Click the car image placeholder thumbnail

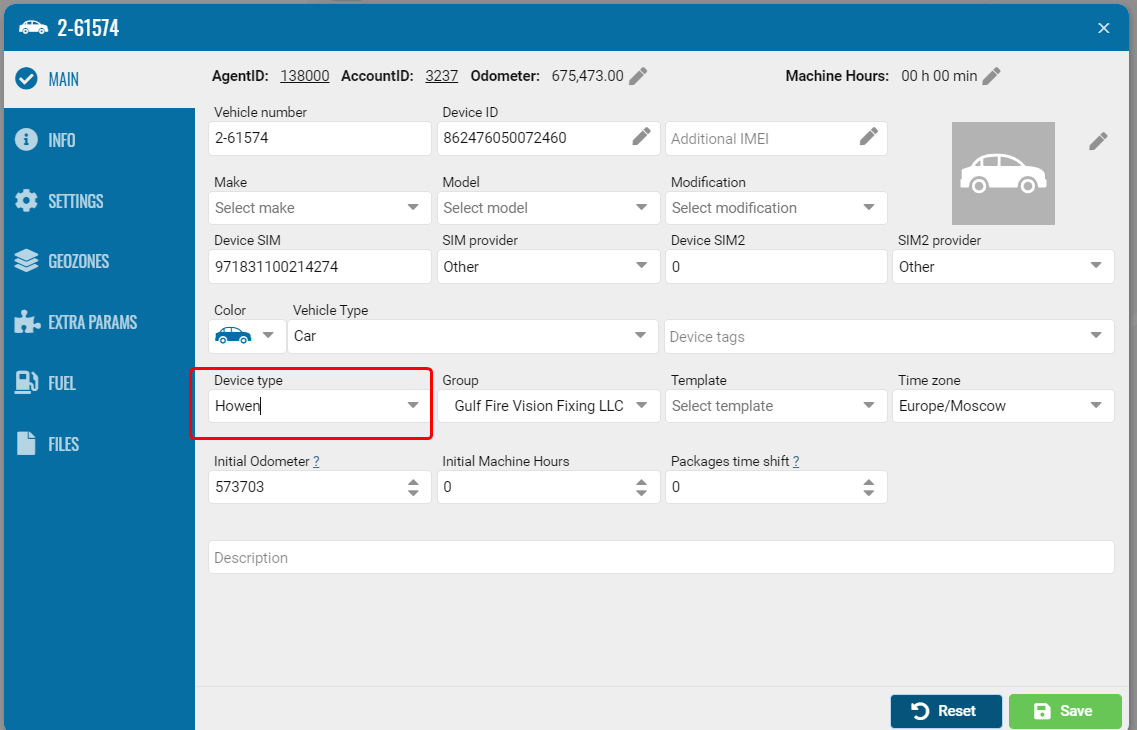pos(1003,173)
